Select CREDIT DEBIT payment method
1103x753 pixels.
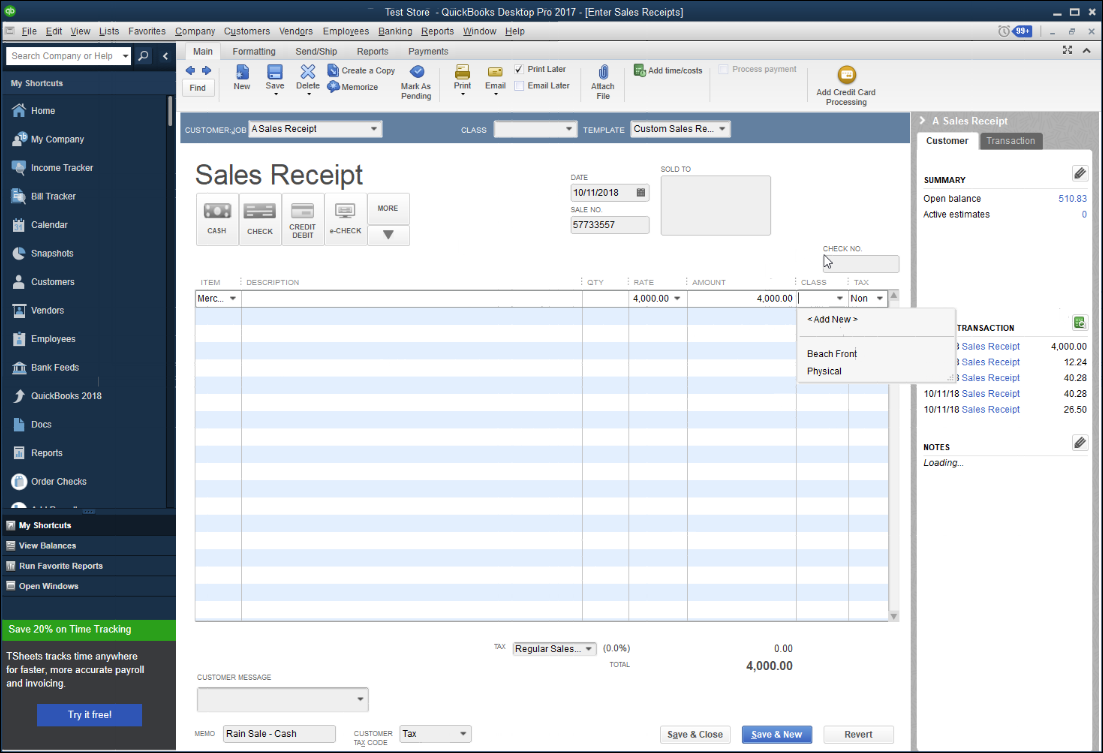click(302, 219)
